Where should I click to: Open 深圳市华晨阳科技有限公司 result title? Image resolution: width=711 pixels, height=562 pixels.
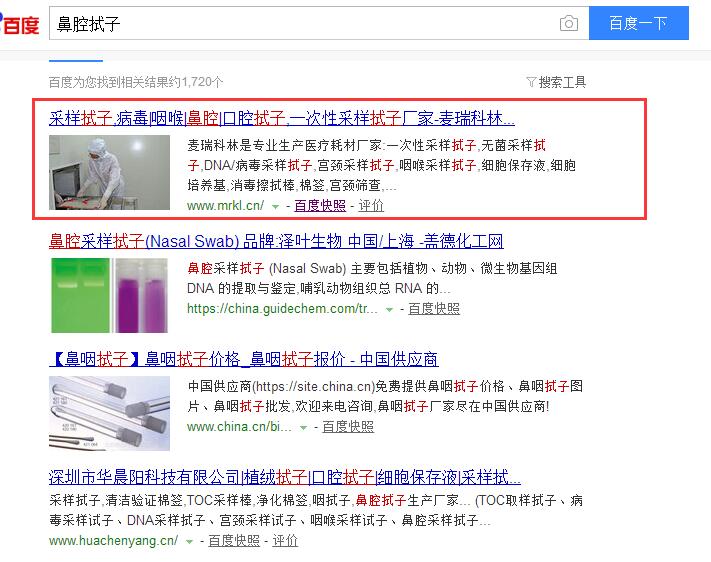click(285, 477)
